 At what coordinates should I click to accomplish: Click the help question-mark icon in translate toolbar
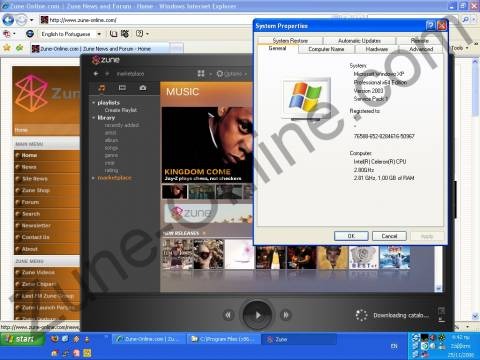click(139, 34)
